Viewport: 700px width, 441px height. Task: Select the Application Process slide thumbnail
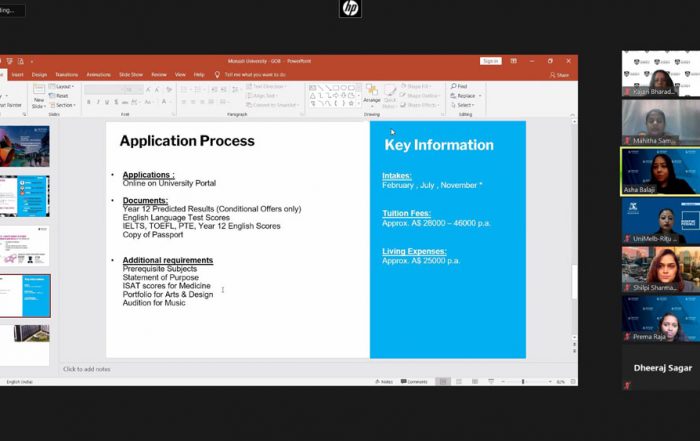[25, 295]
